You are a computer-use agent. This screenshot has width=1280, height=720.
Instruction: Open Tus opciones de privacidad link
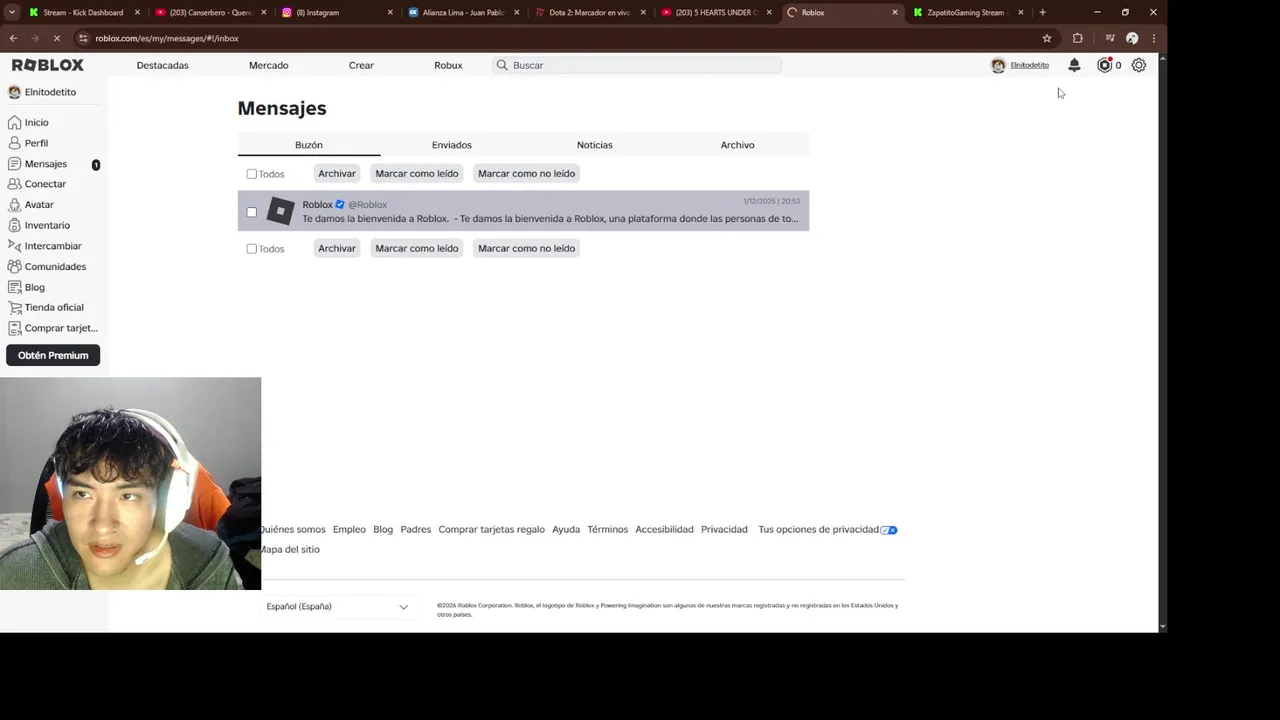(827, 529)
